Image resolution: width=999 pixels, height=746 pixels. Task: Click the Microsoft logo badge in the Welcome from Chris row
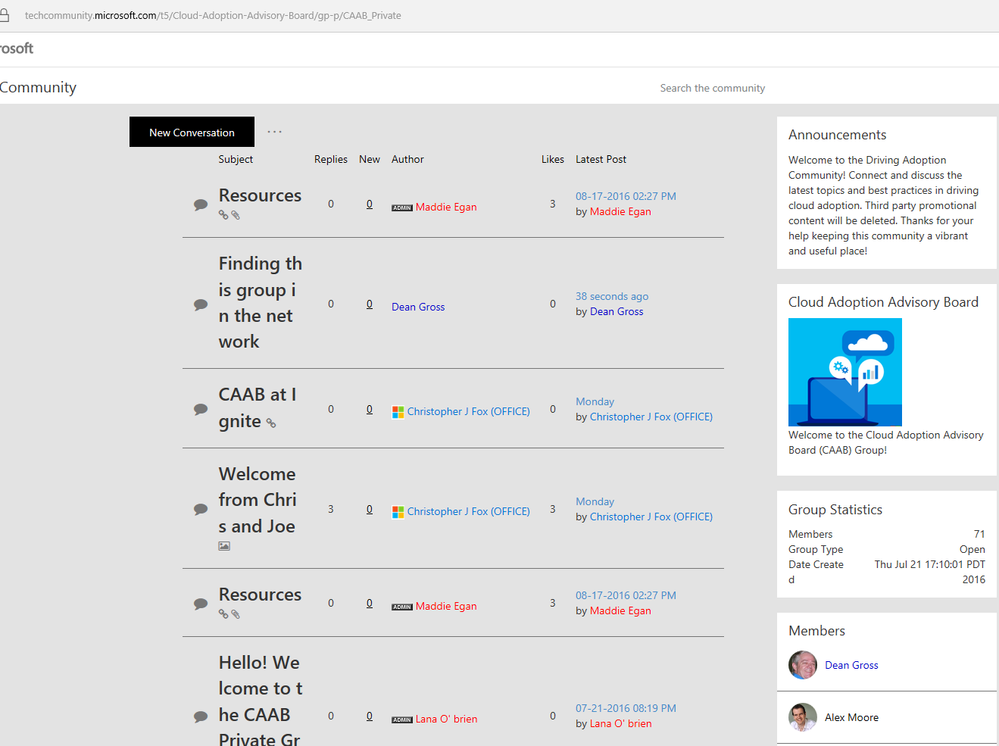[398, 512]
